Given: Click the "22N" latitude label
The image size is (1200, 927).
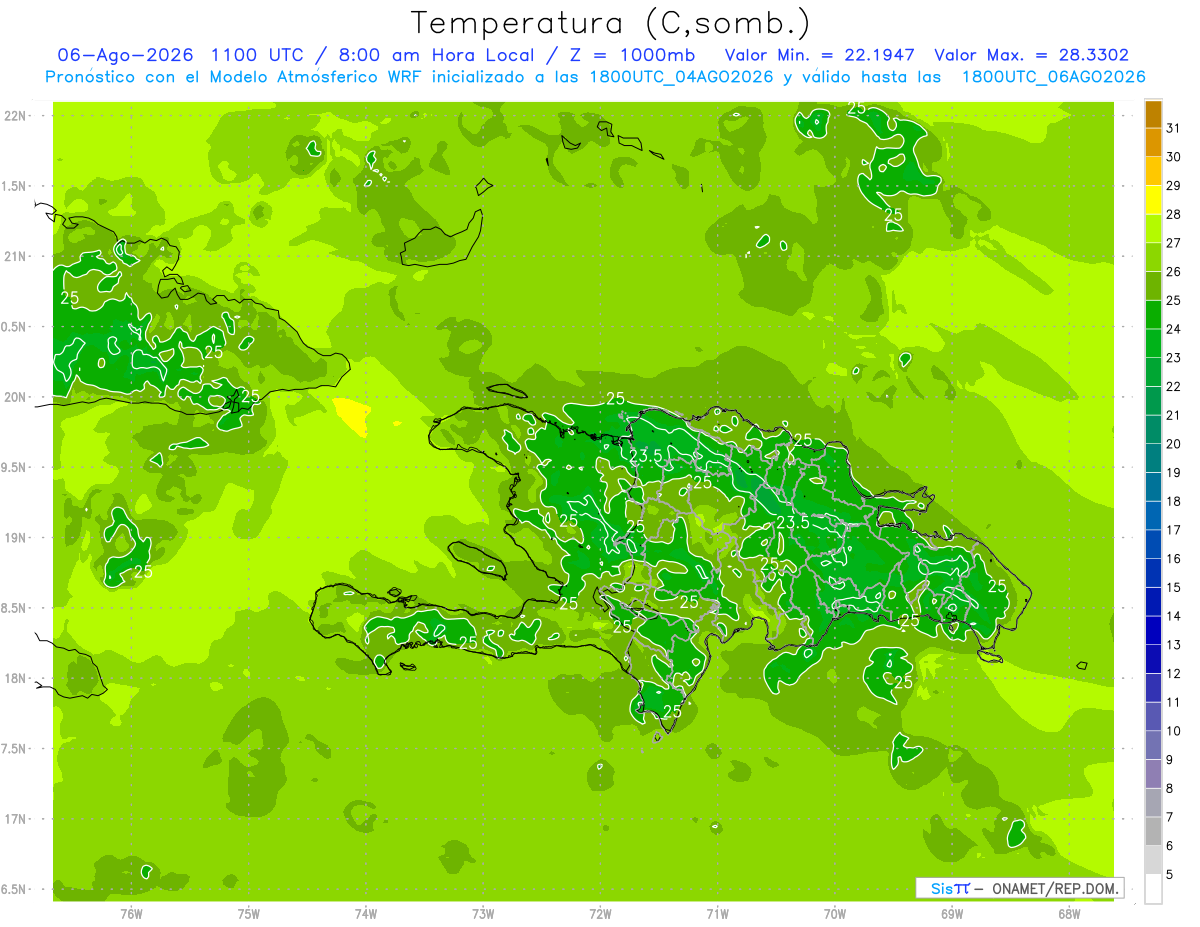Looking at the screenshot, I should click(x=15, y=116).
